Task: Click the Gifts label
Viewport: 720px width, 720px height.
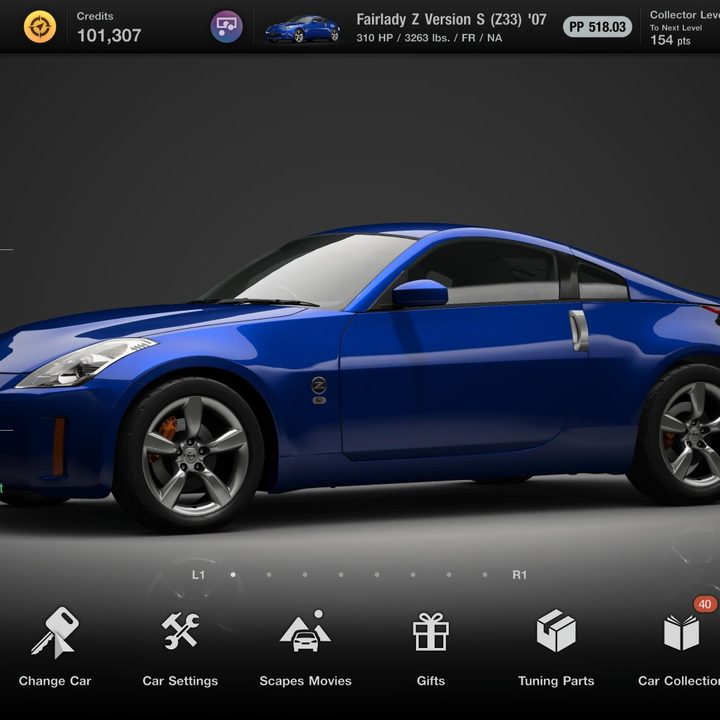Action: coord(431,681)
